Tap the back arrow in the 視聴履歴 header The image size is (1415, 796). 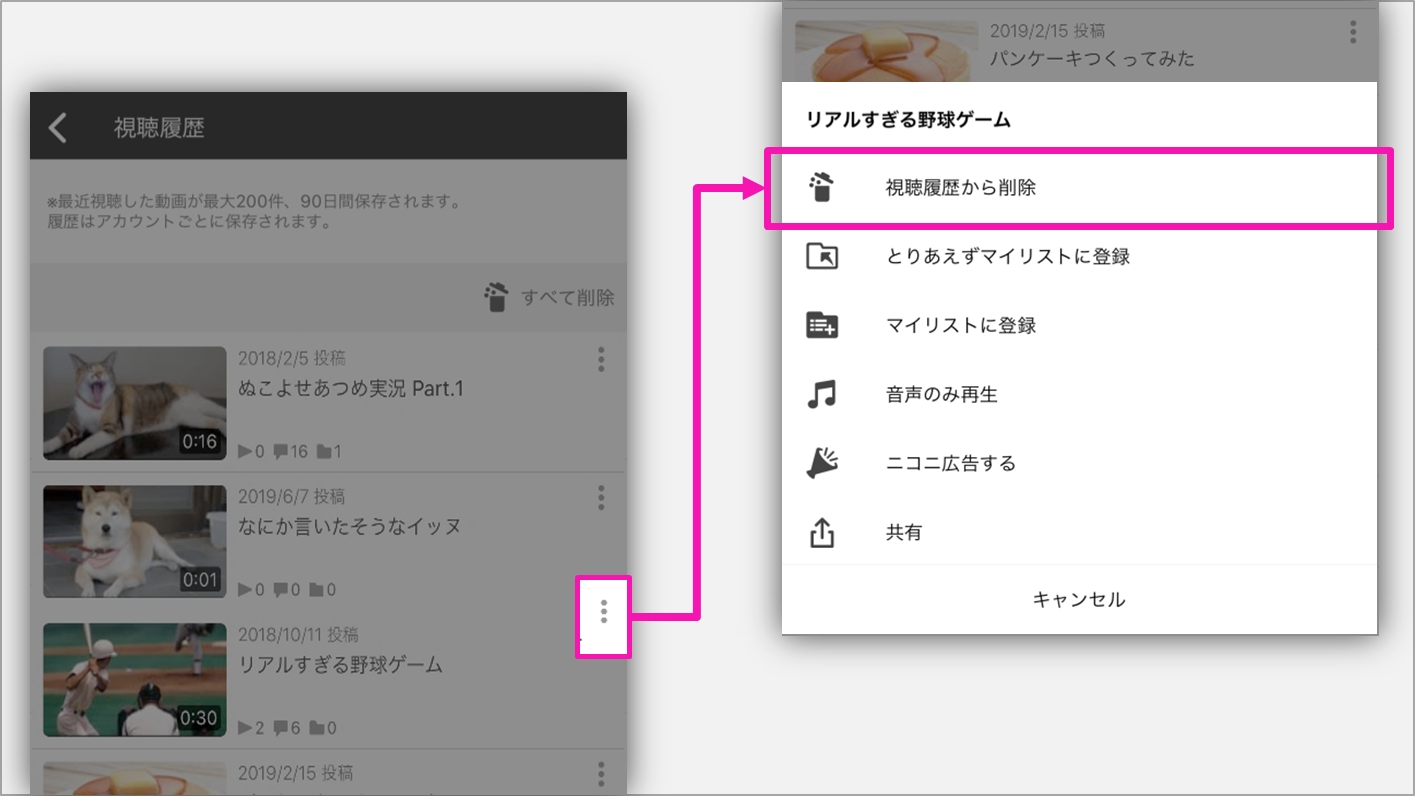[58, 127]
